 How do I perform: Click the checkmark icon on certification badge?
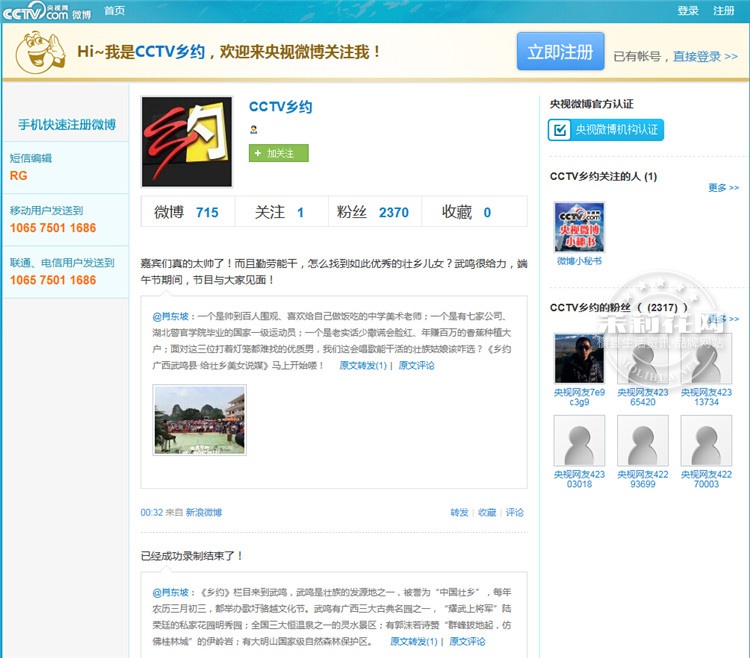click(x=560, y=130)
